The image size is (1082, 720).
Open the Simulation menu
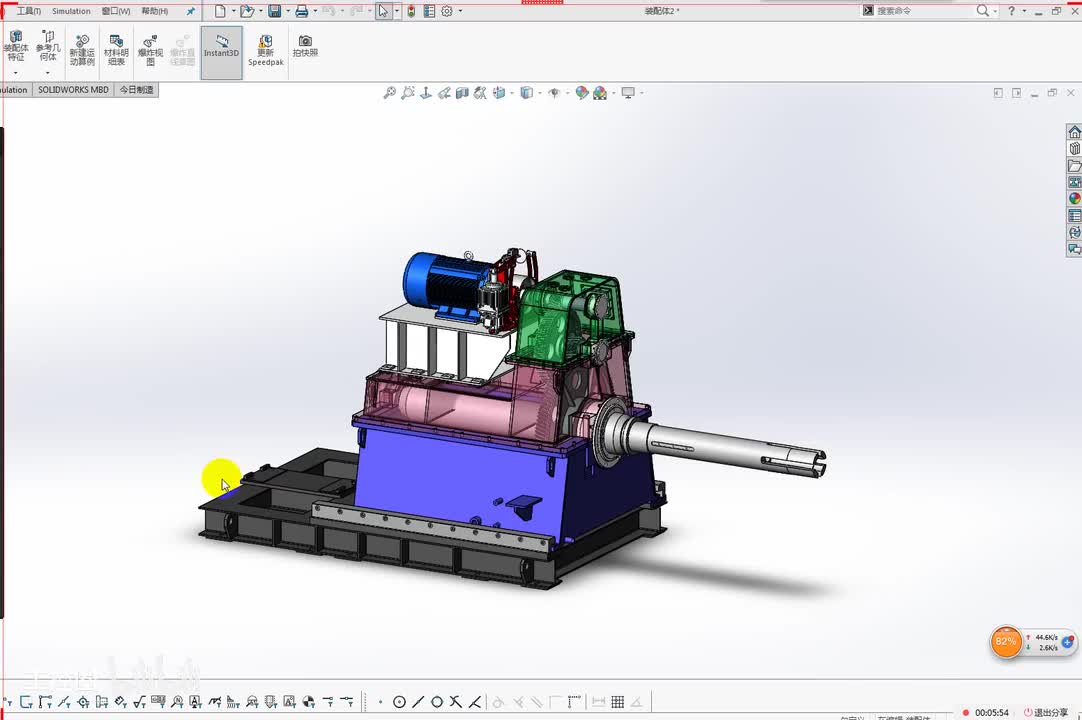[x=71, y=11]
